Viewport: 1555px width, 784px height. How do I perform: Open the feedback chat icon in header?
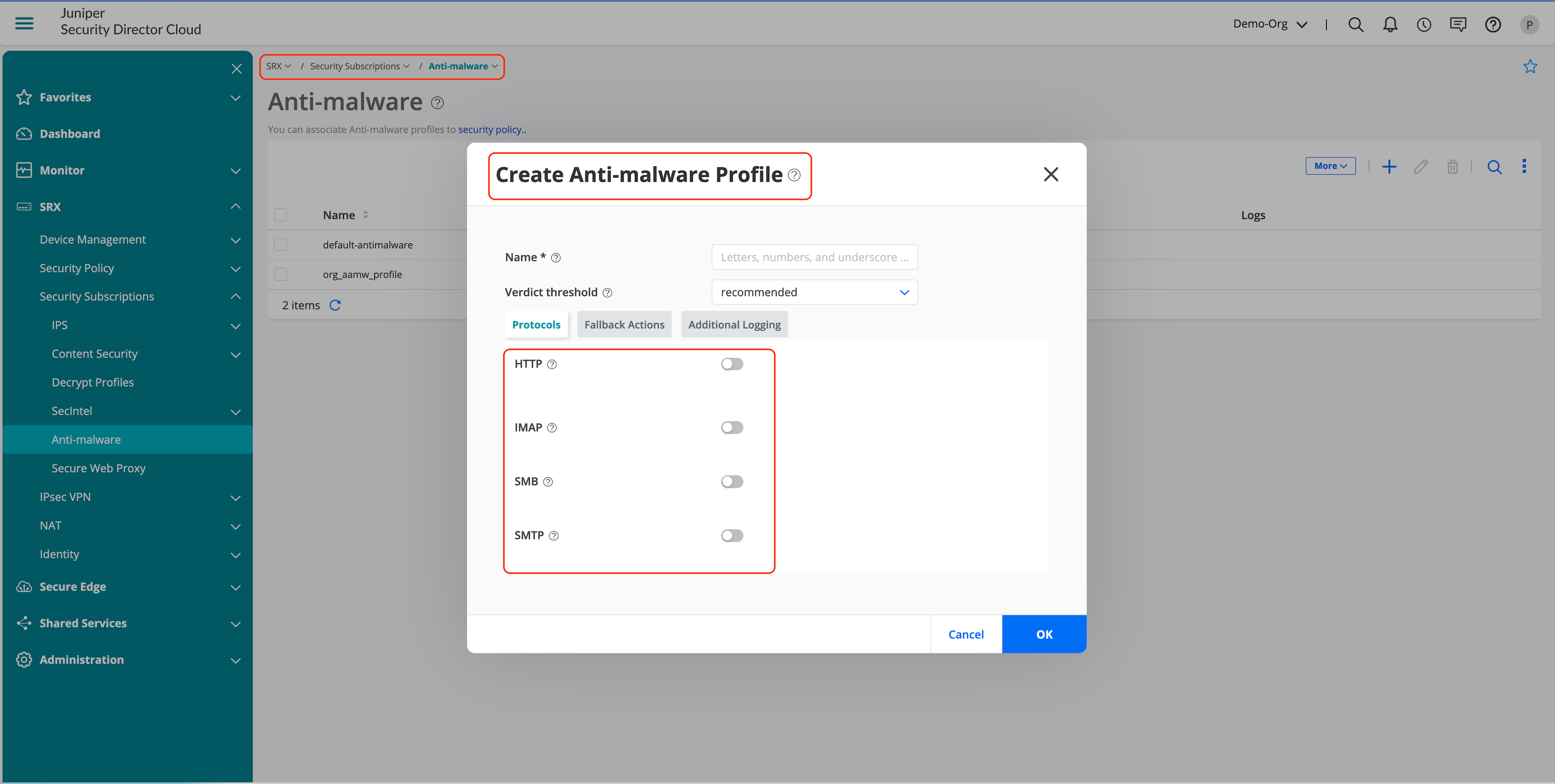pyautogui.click(x=1458, y=24)
